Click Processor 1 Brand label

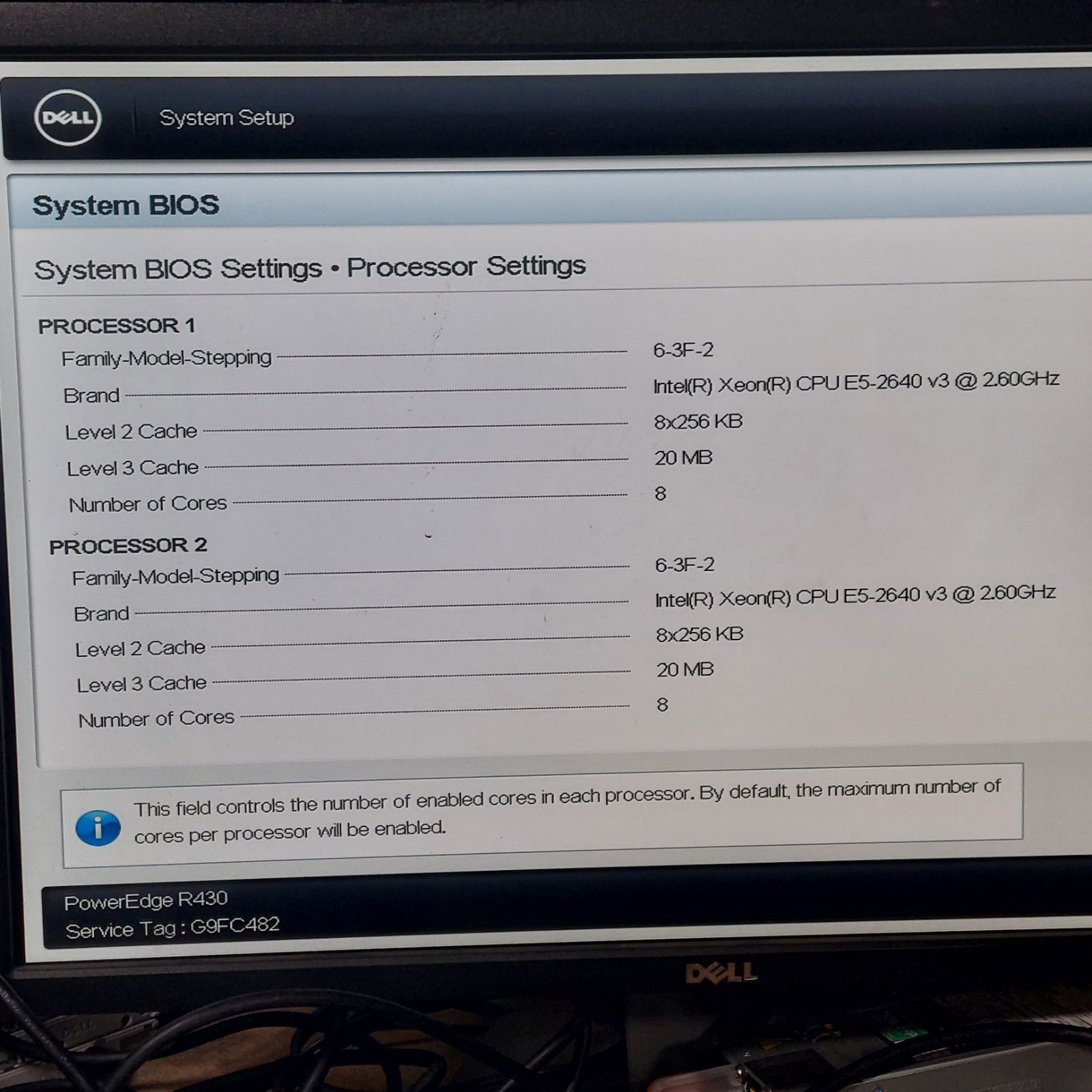click(x=91, y=395)
